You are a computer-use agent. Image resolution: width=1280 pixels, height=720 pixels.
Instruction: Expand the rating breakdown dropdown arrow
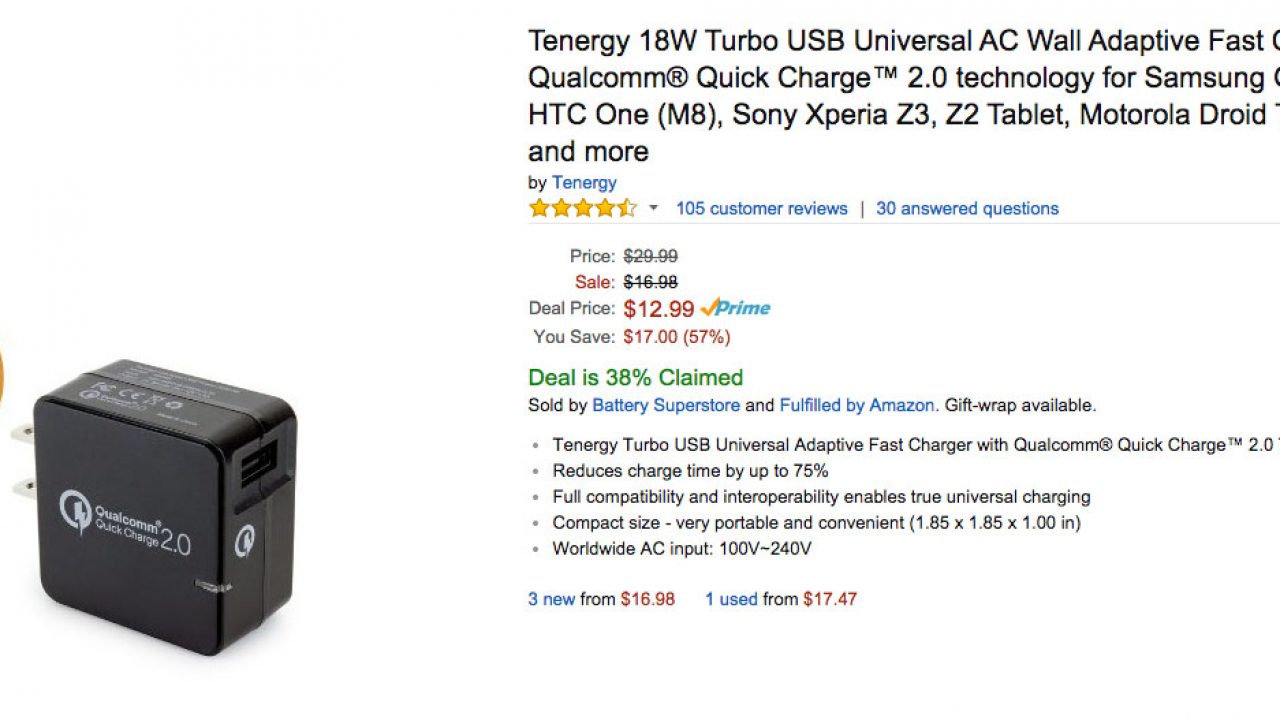pyautogui.click(x=654, y=208)
